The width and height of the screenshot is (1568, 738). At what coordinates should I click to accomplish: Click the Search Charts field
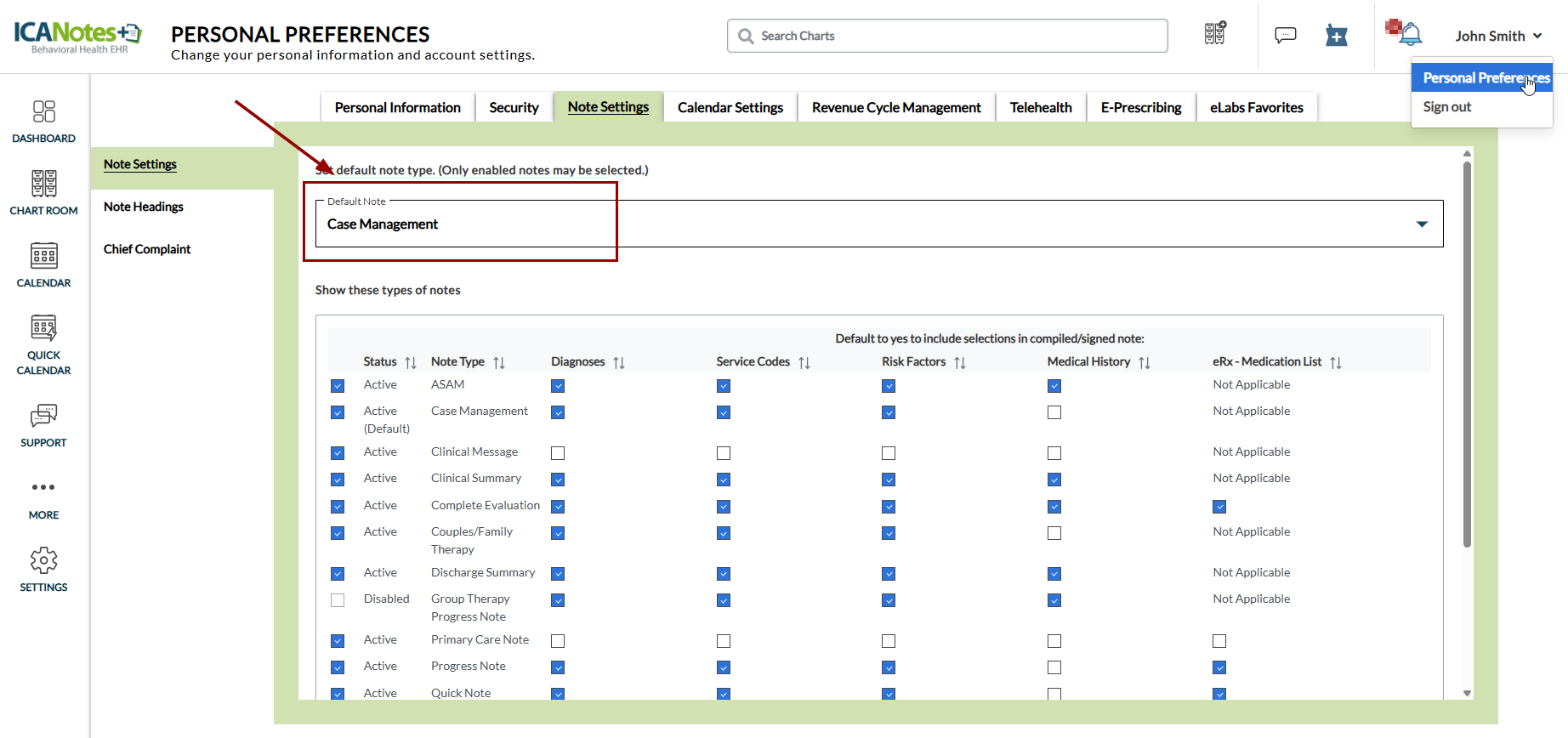click(x=947, y=36)
